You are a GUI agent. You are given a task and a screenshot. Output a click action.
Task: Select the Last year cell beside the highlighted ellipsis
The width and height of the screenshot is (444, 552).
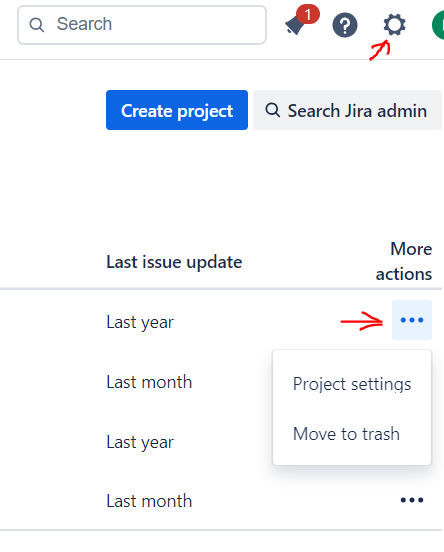pyautogui.click(x=140, y=322)
